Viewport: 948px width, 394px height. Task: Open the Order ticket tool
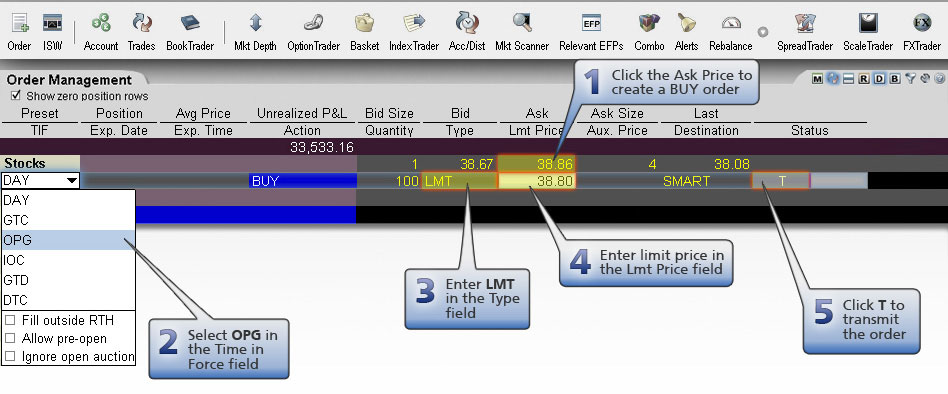[x=19, y=31]
